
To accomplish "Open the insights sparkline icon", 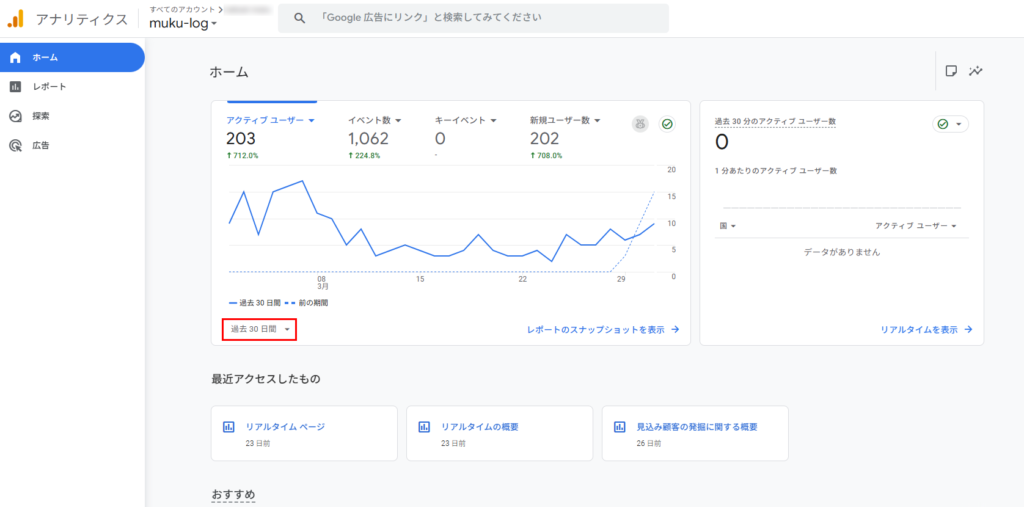I will (976, 71).
